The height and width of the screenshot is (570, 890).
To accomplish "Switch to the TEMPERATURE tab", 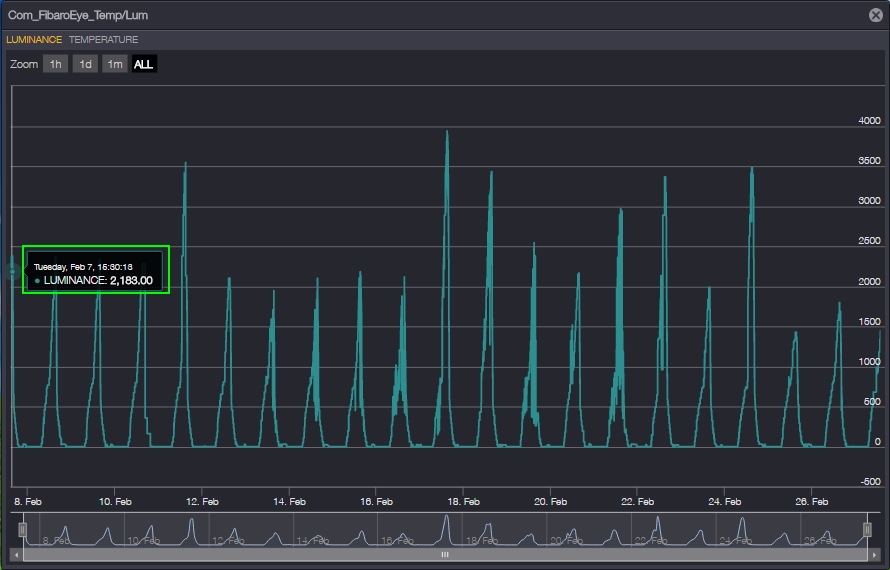I will tap(103, 40).
